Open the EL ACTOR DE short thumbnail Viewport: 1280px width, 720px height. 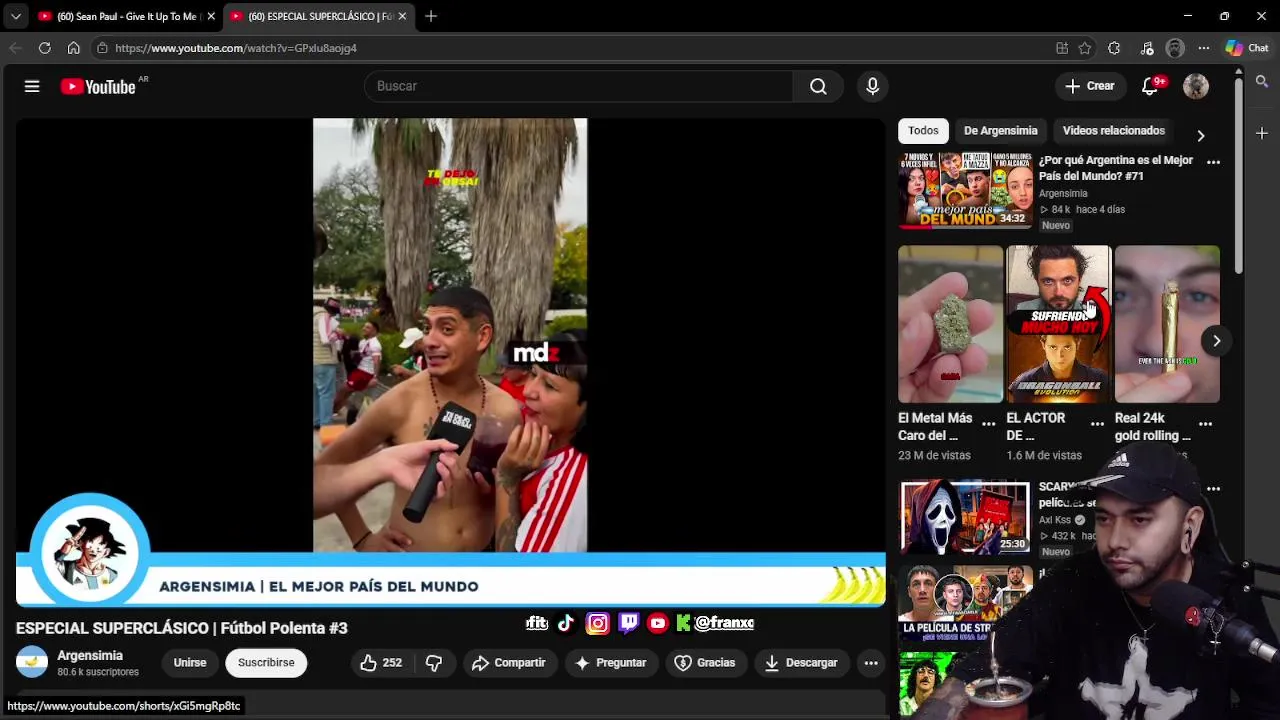[x=1058, y=324]
